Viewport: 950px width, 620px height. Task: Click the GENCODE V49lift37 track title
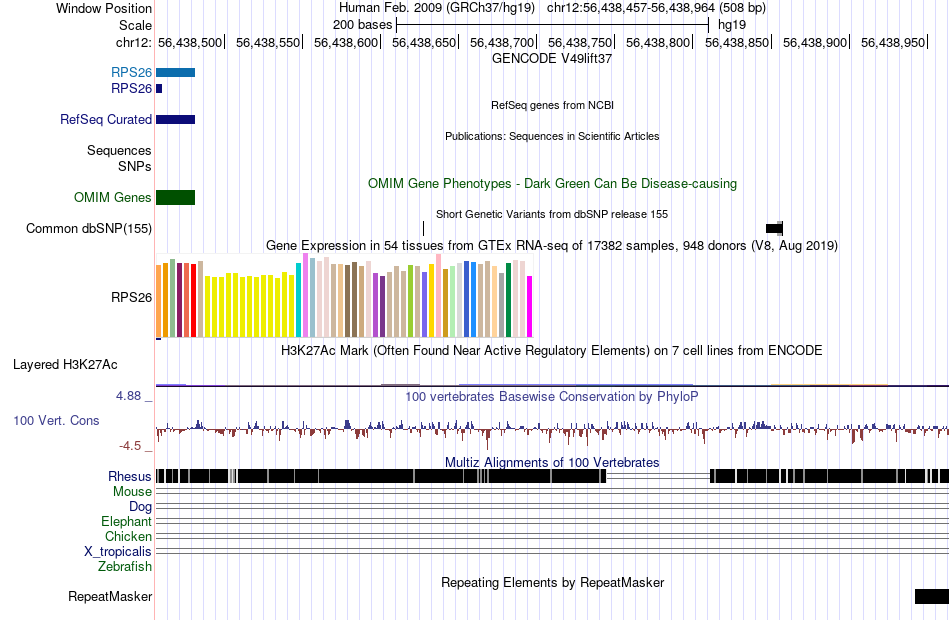tap(552, 59)
